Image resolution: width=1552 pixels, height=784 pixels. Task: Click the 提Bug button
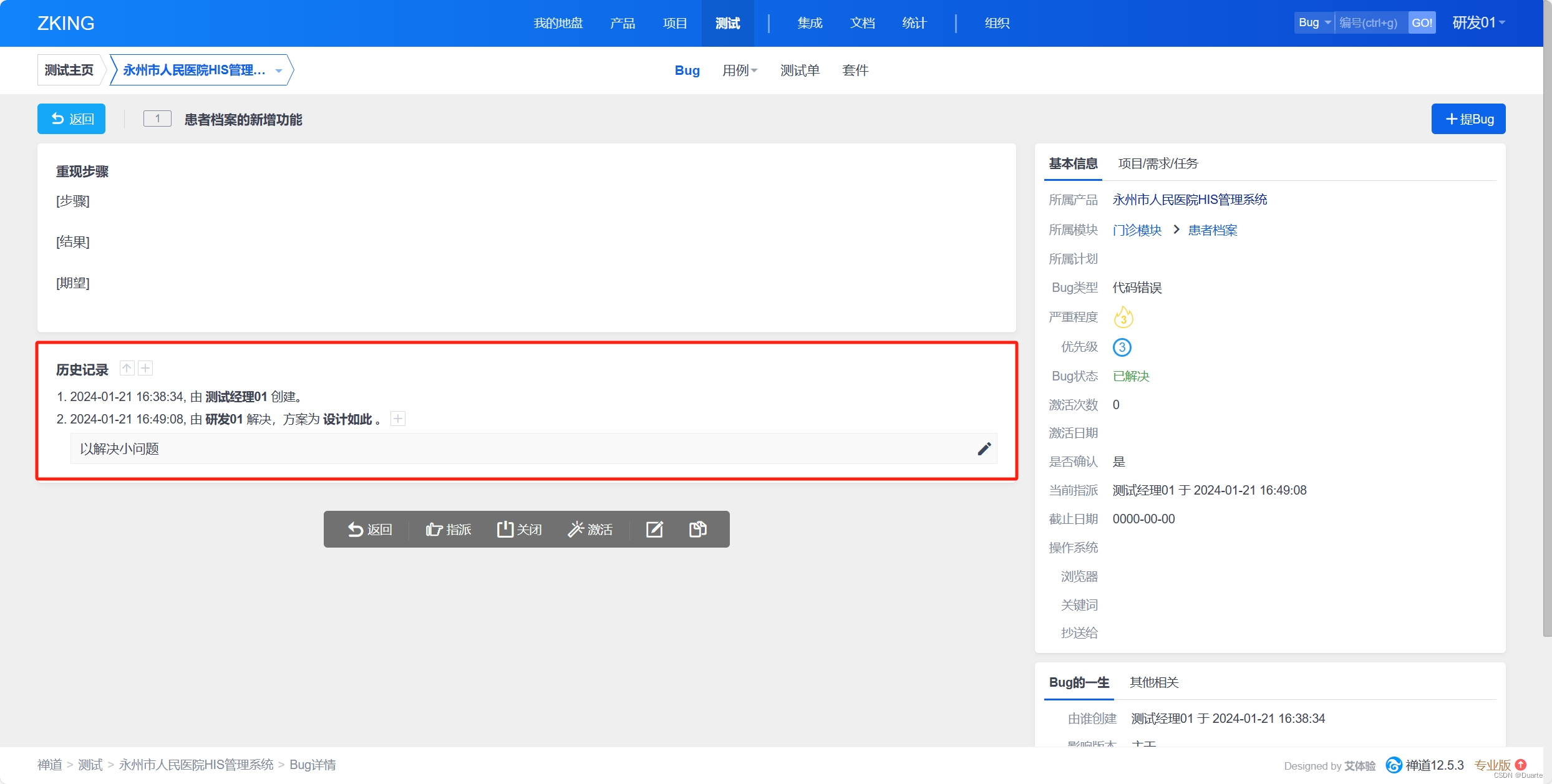[1468, 119]
